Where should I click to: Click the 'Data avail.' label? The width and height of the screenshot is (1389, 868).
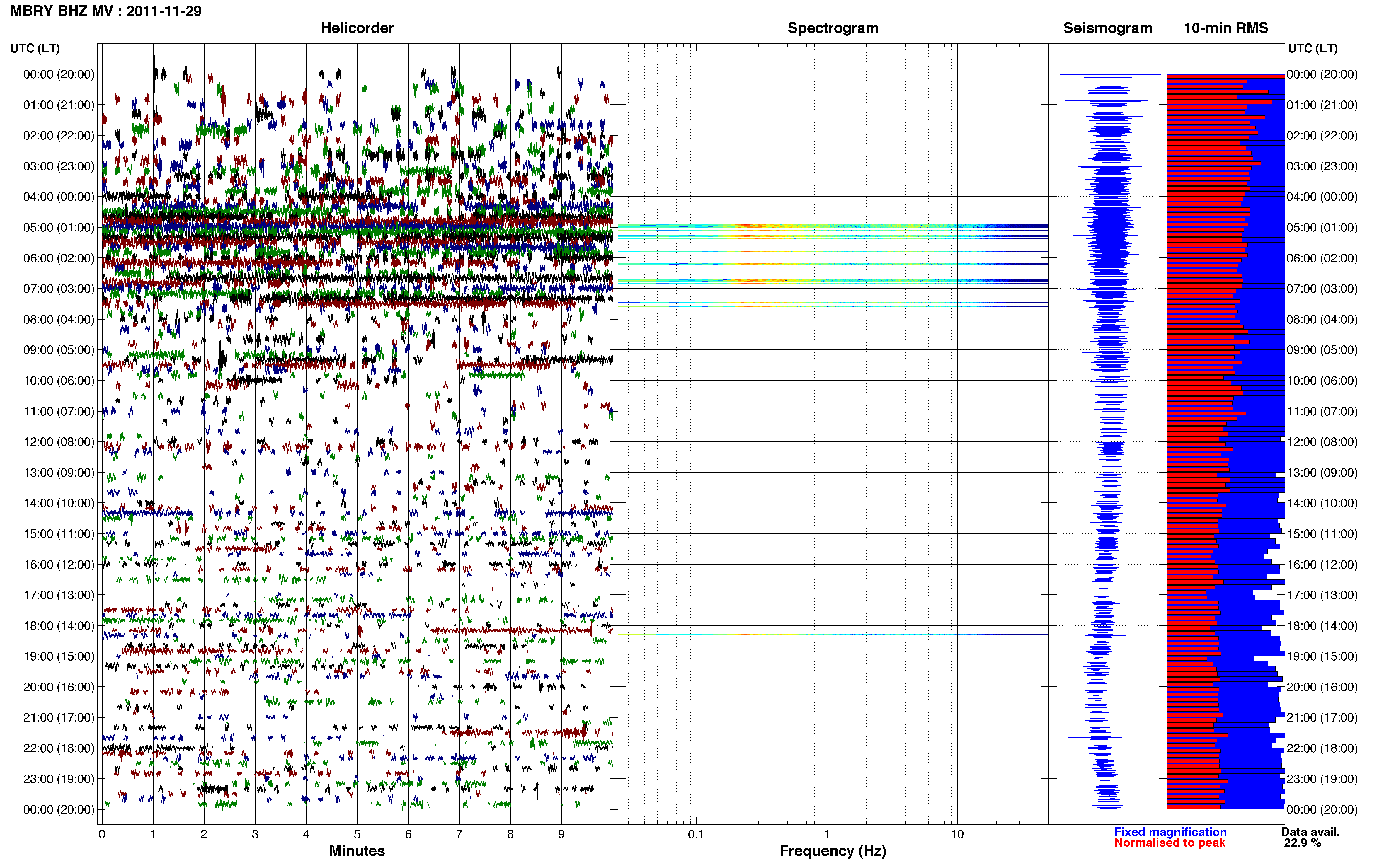coord(1310,832)
